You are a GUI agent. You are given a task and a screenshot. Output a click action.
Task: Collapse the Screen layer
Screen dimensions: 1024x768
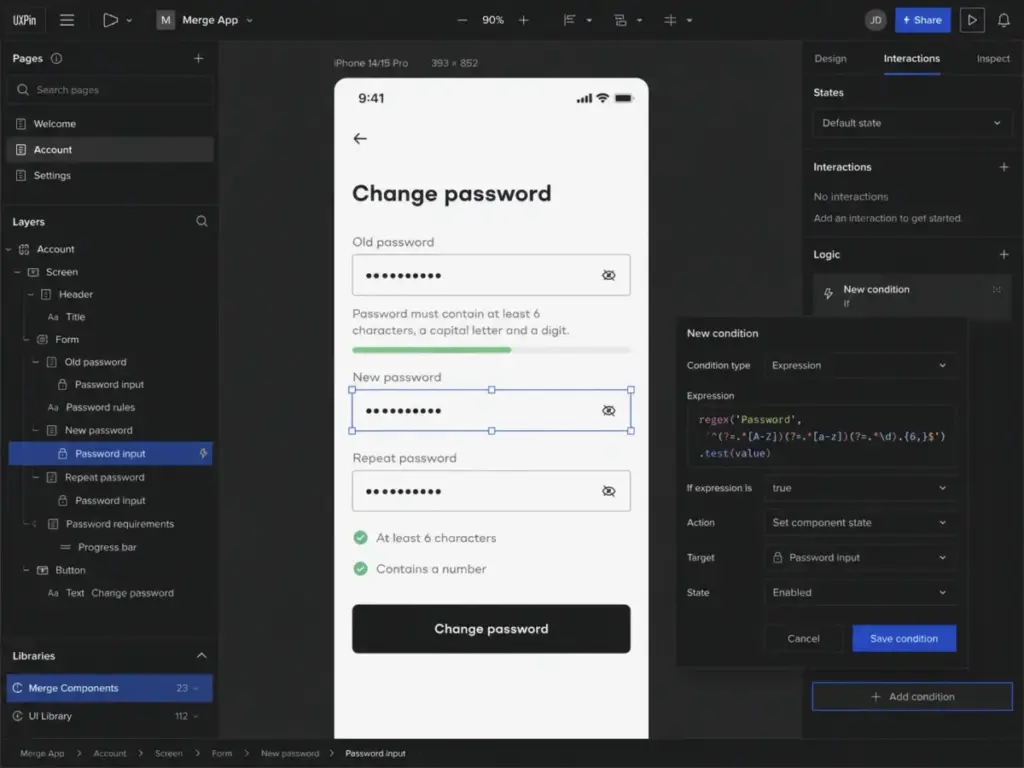click(x=18, y=272)
